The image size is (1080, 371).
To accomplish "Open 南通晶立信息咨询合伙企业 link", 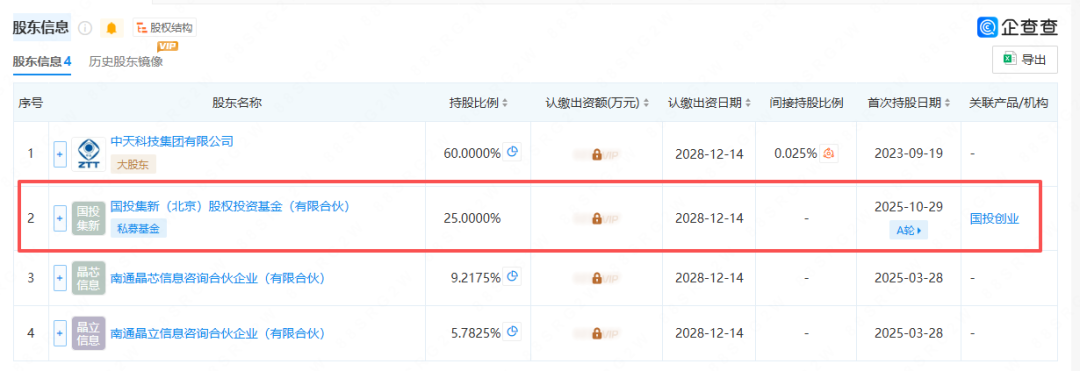I will pos(218,333).
